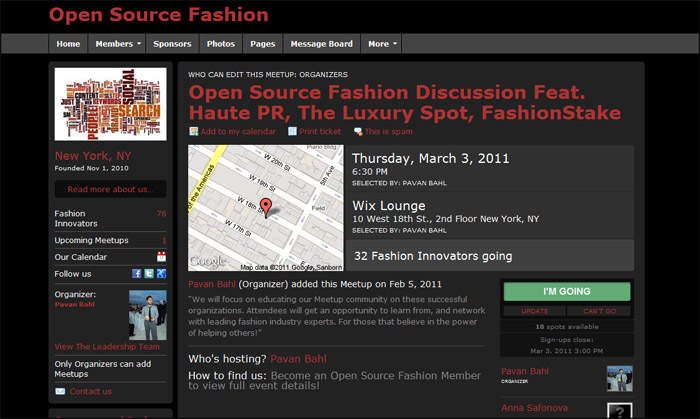Open Our Calendar link
Image resolution: width=700 pixels, height=419 pixels.
81,257
